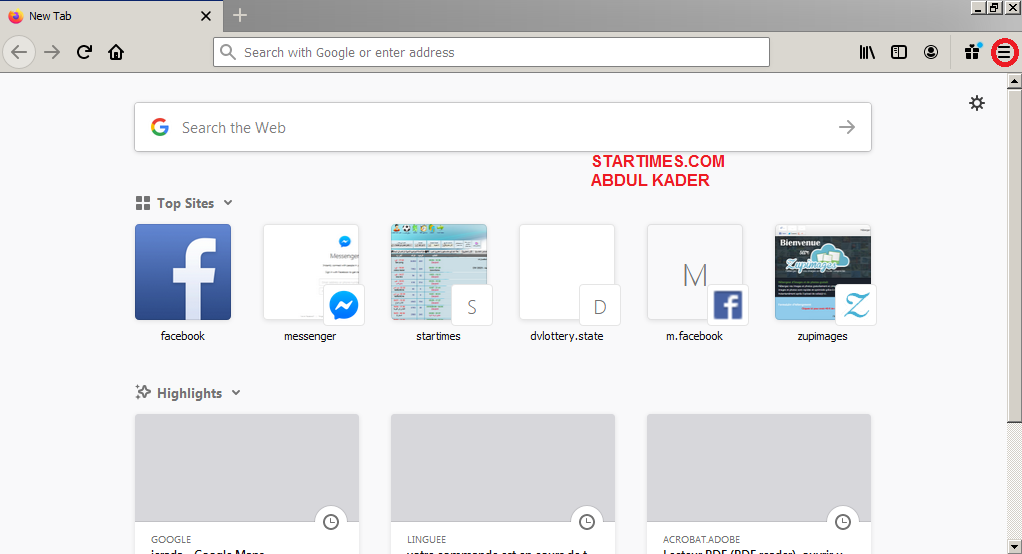This screenshot has height=554, width=1022.
Task: Click the page scrollbar up arrow
Action: click(1014, 81)
